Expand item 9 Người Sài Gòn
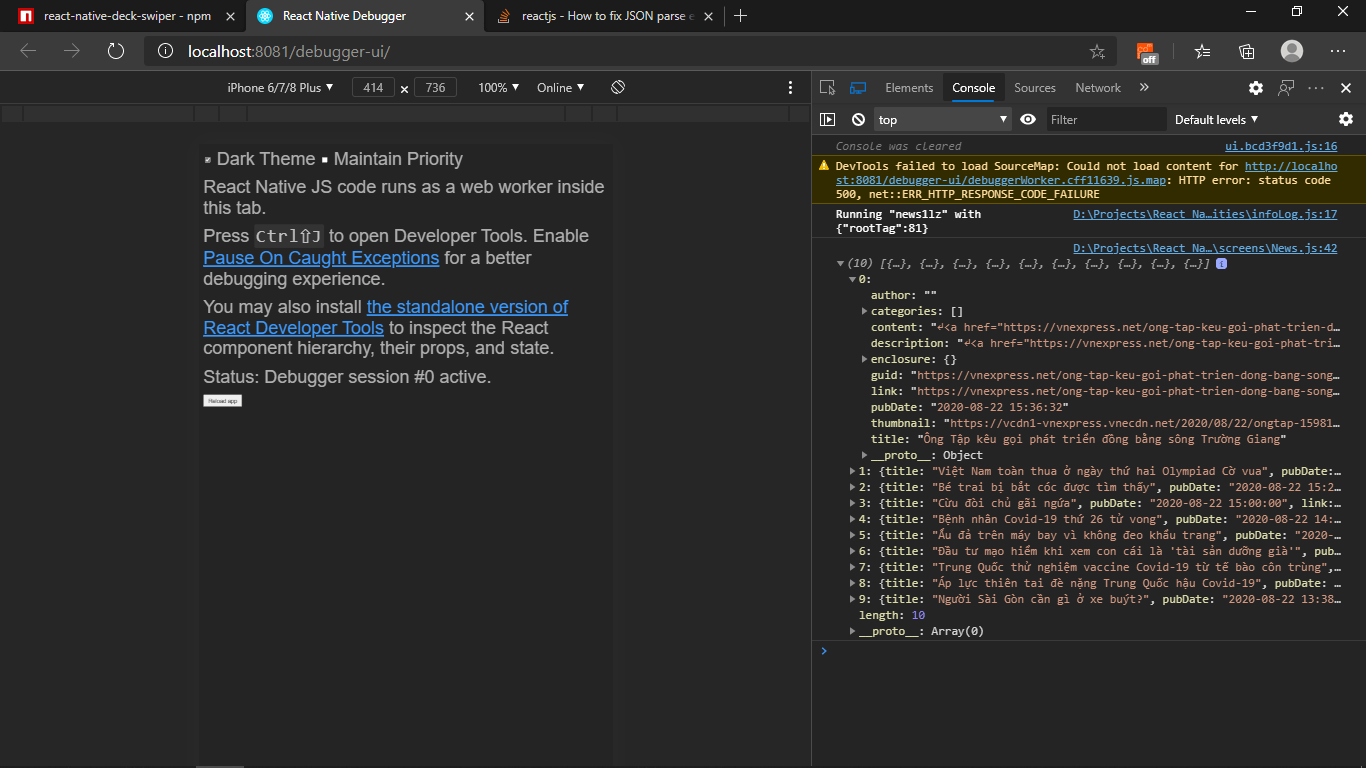This screenshot has width=1366, height=768. click(852, 599)
